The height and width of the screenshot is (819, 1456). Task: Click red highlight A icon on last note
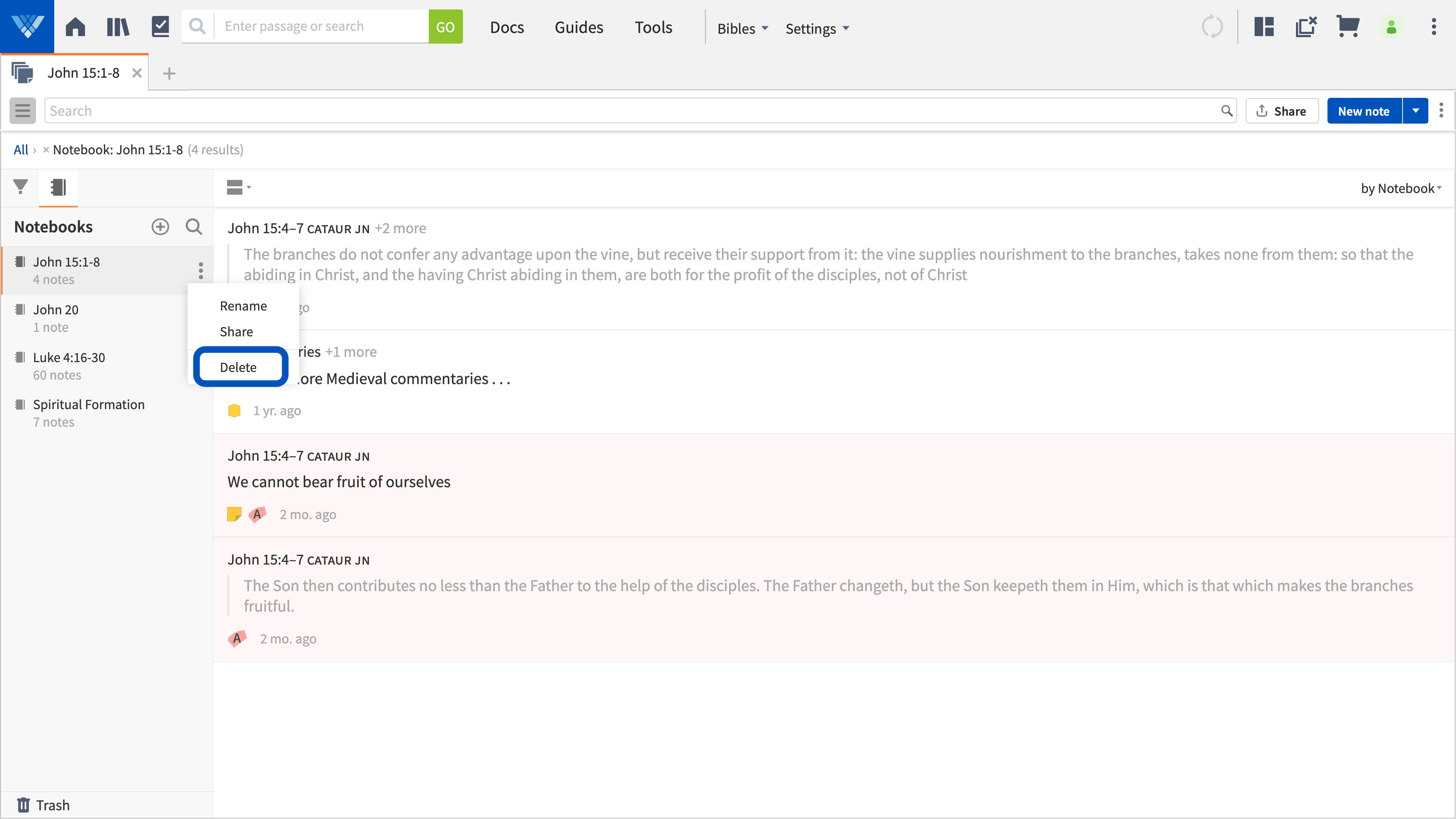click(x=237, y=639)
